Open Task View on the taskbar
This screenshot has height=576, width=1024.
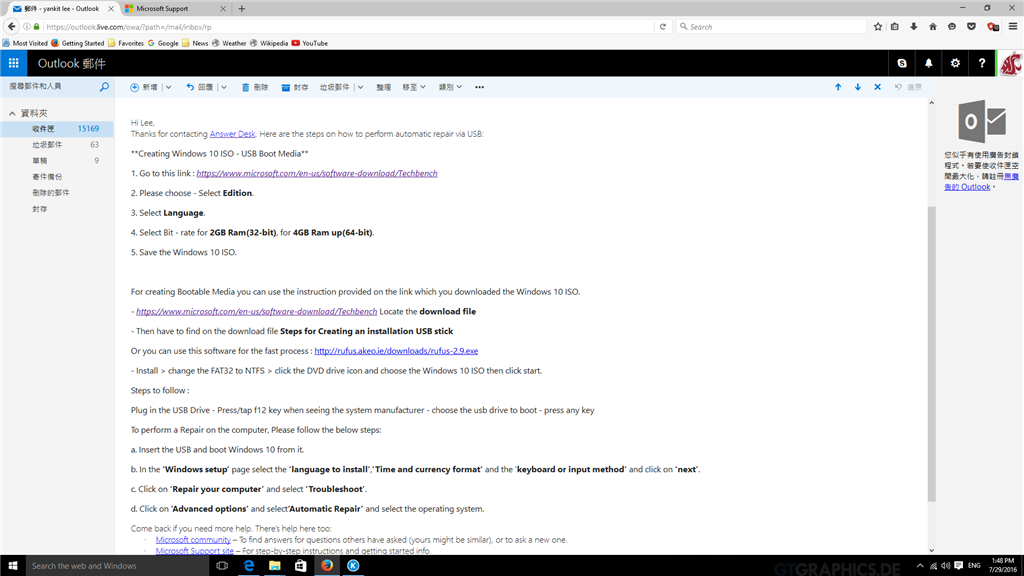tap(222, 566)
